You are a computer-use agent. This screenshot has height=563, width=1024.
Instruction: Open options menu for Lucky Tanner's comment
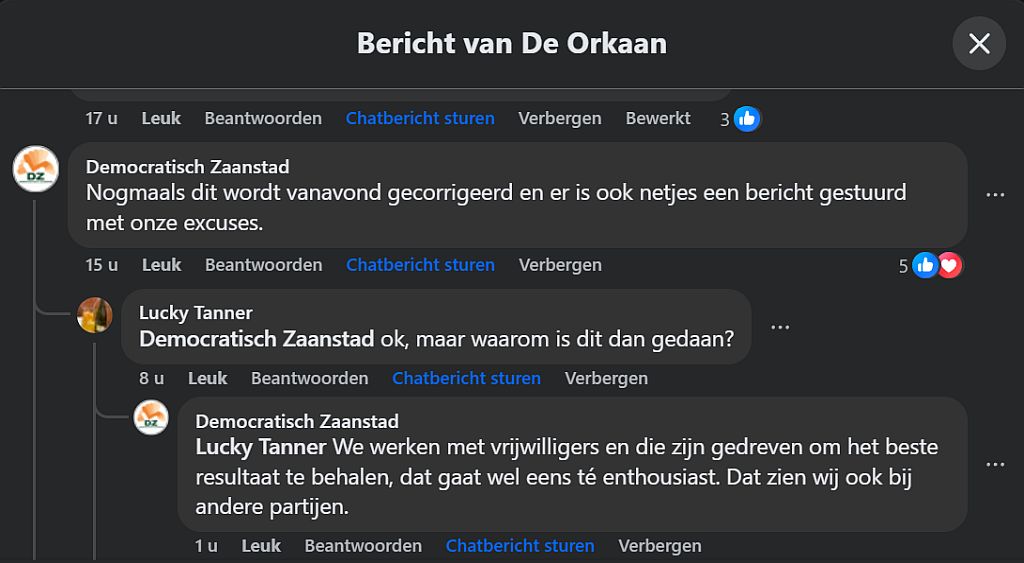tap(780, 327)
